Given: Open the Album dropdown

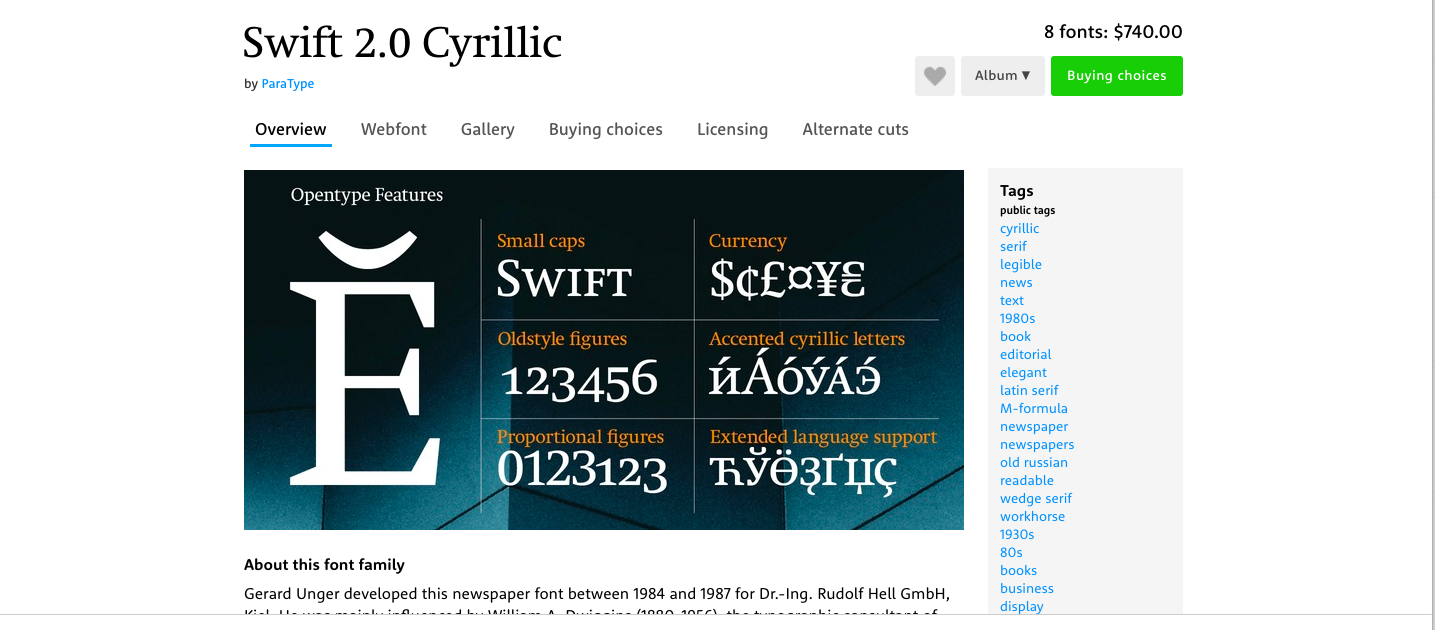Looking at the screenshot, I should (x=1003, y=76).
